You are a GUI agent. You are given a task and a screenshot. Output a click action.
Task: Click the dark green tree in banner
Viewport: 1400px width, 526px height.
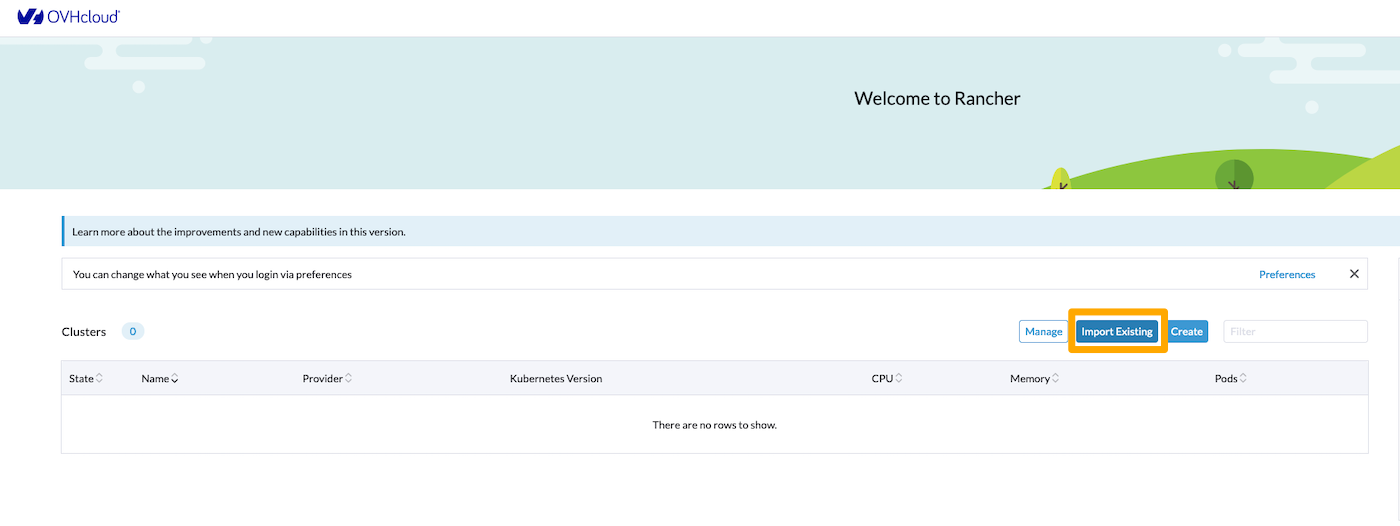point(1233,174)
